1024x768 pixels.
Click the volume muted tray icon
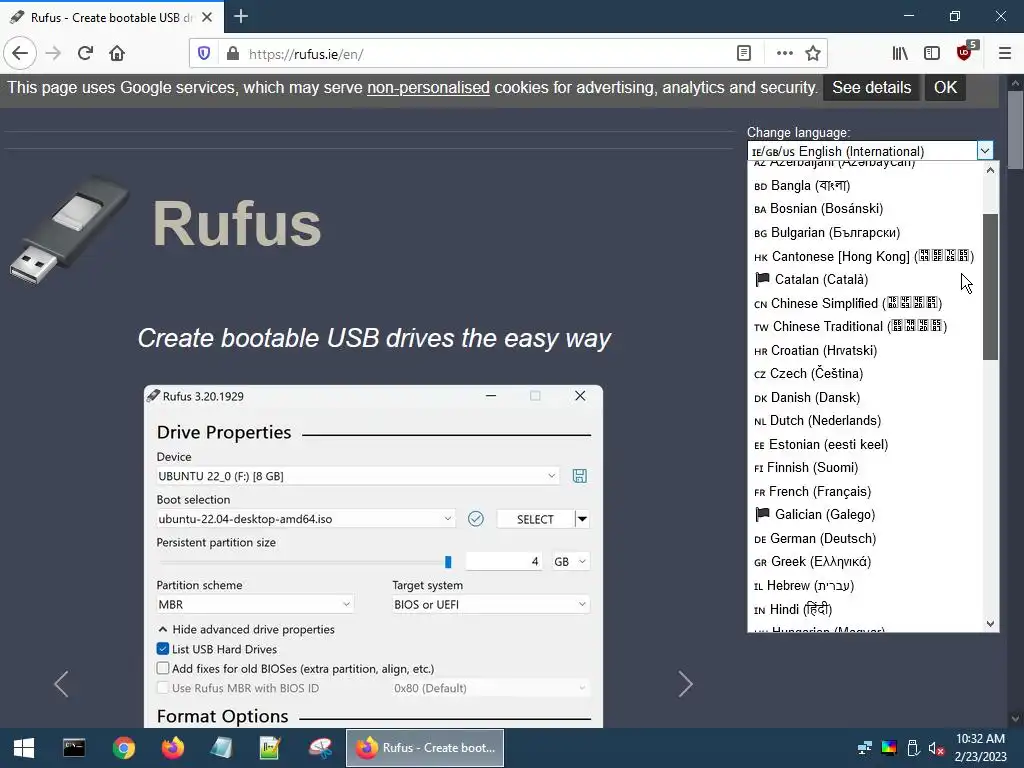pos(936,748)
